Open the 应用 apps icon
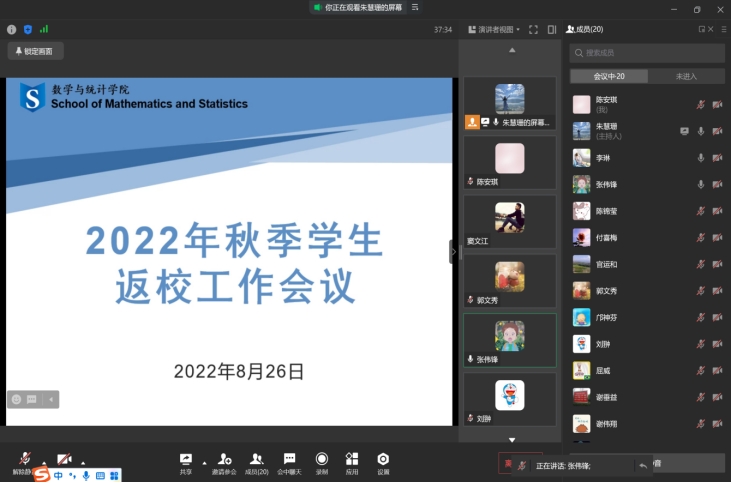The height and width of the screenshot is (483, 731). pyautogui.click(x=352, y=461)
